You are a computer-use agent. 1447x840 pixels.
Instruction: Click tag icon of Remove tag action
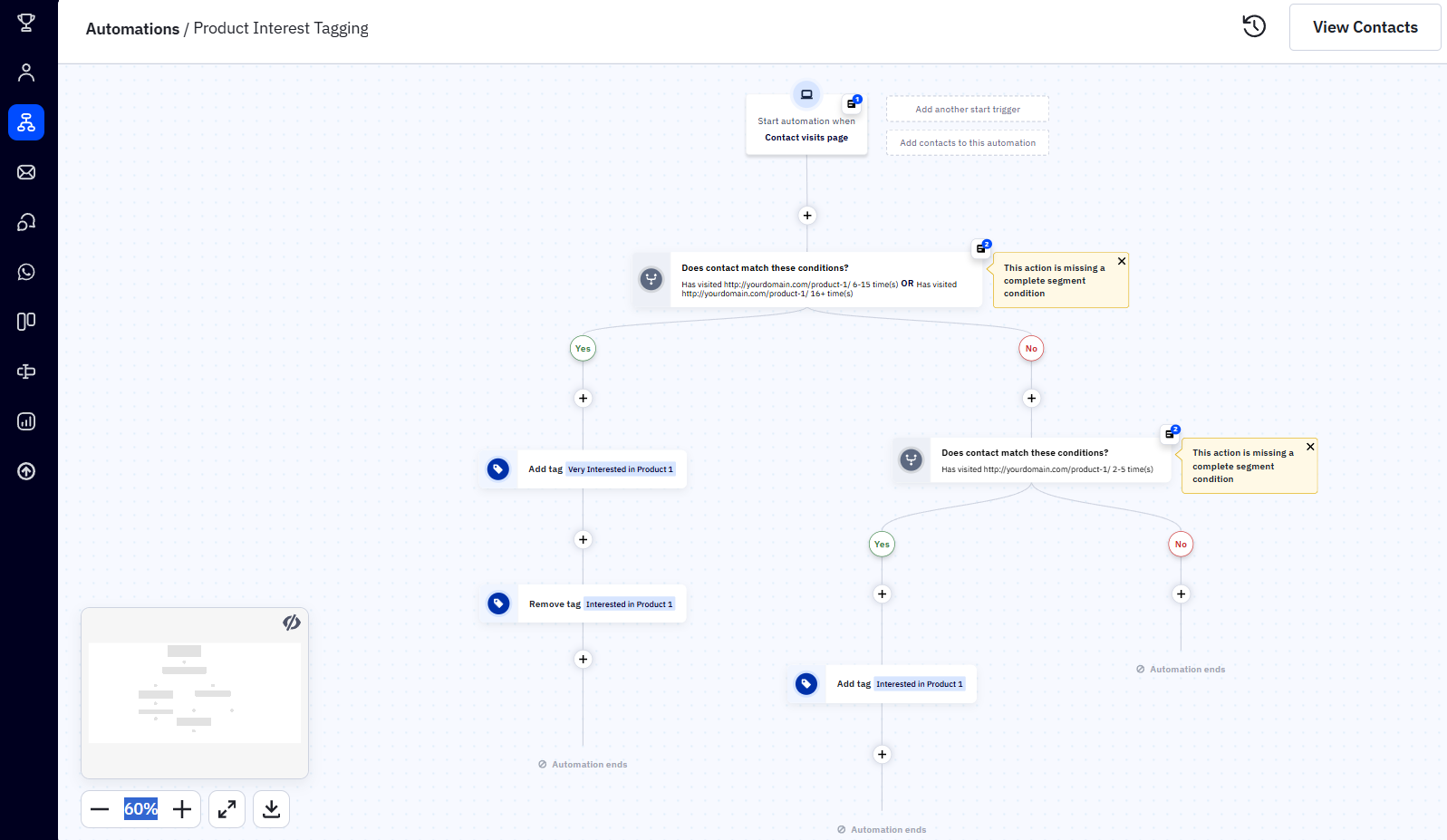[x=498, y=603]
